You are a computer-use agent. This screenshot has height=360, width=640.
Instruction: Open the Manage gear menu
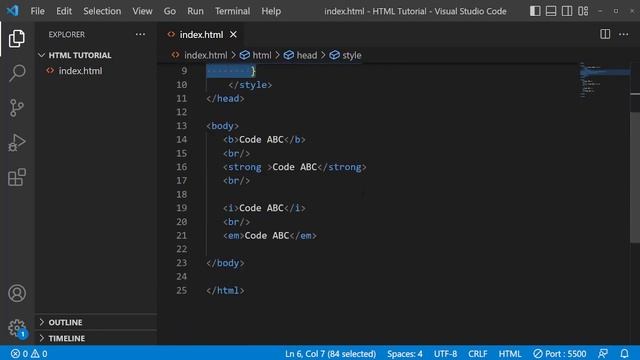coord(17,328)
